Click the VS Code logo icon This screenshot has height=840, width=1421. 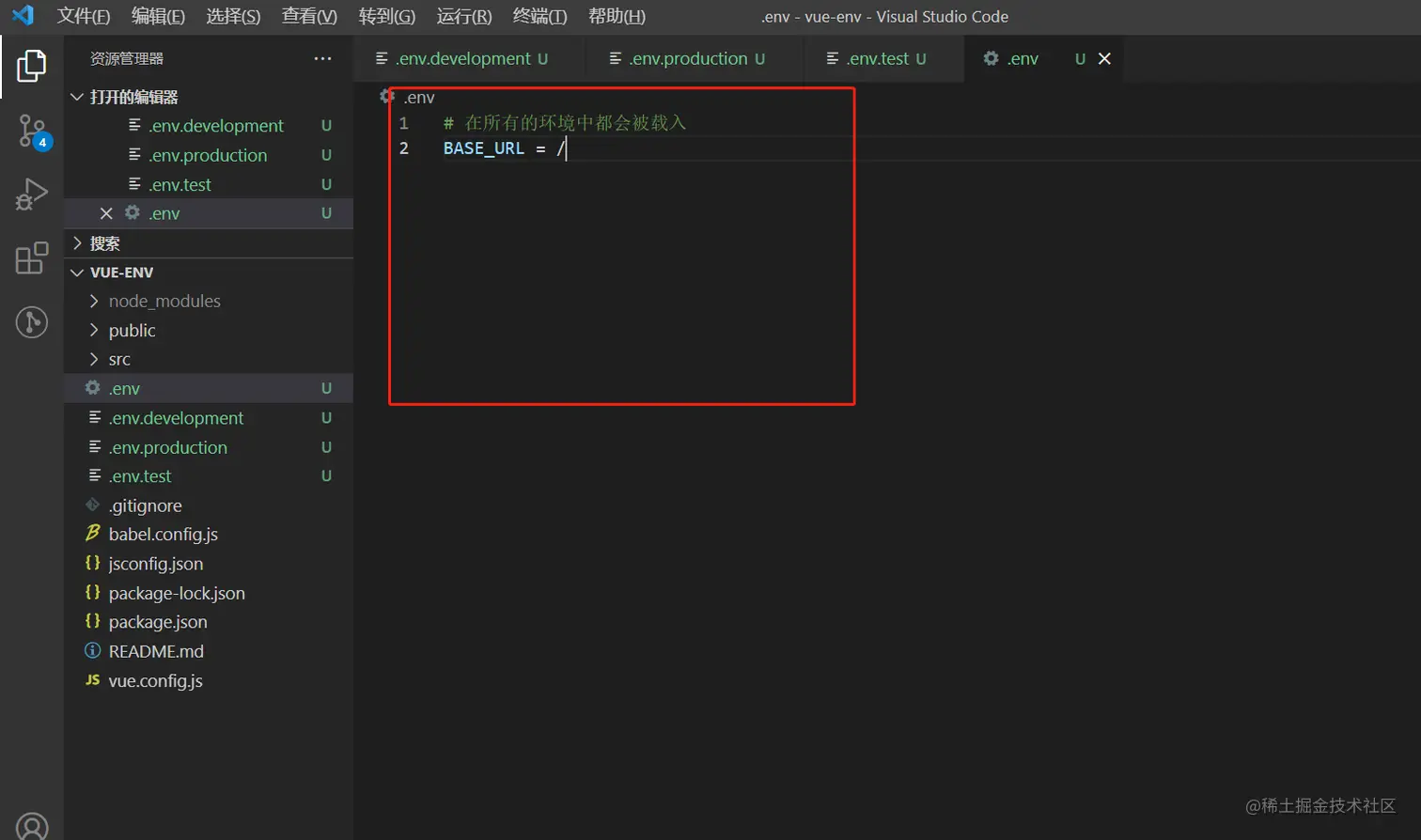[x=23, y=16]
